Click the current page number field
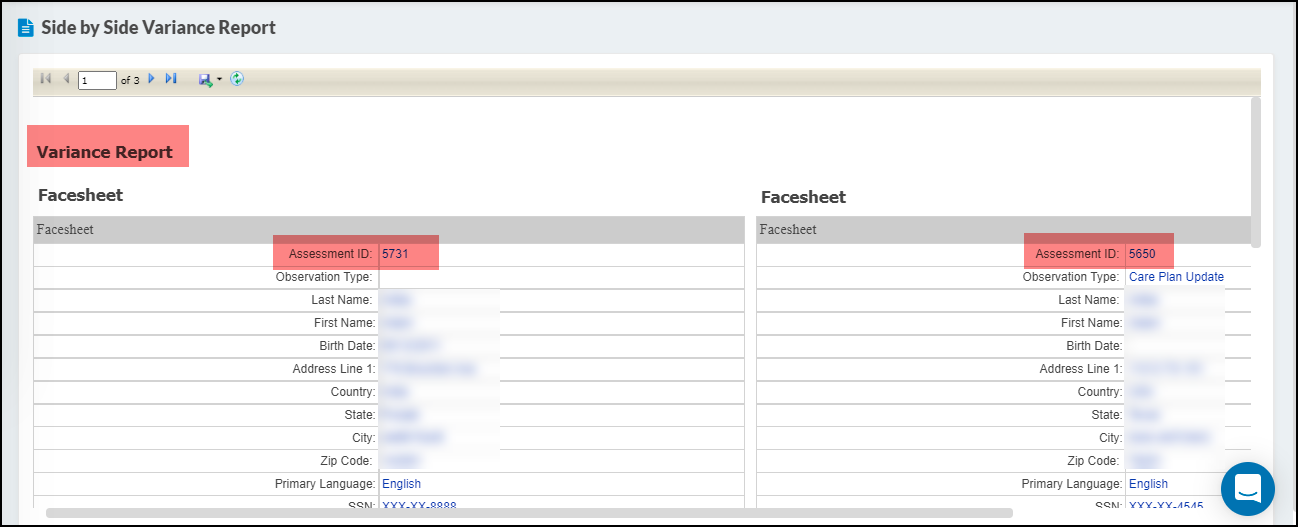The height and width of the screenshot is (527, 1298). (x=98, y=80)
